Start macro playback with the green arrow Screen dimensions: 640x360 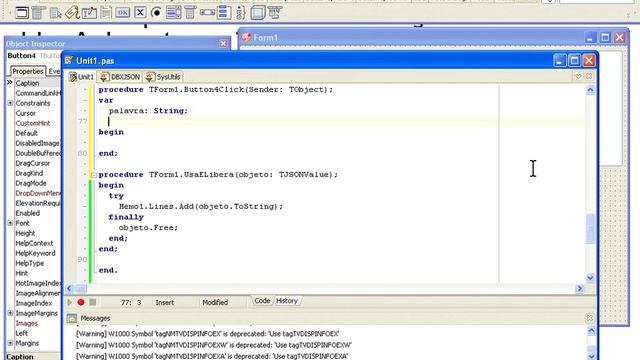(x=70, y=302)
